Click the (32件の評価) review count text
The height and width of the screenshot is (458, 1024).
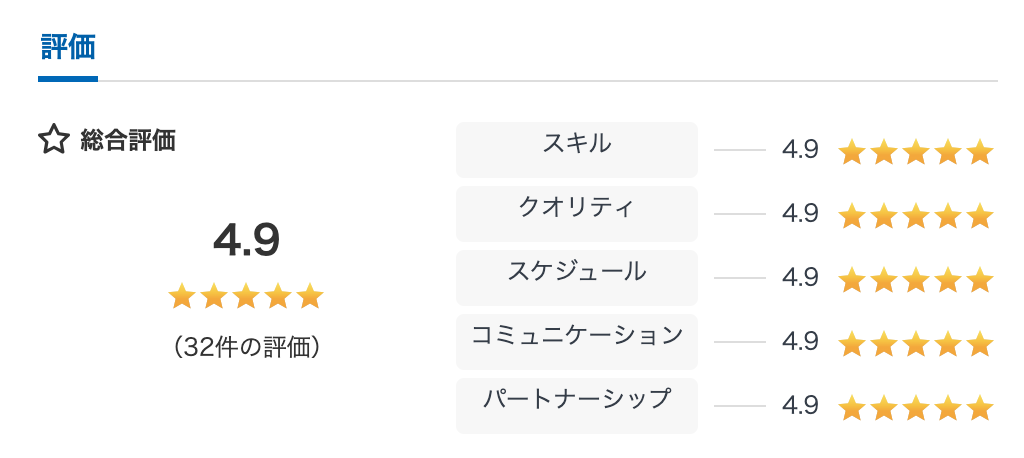(246, 347)
